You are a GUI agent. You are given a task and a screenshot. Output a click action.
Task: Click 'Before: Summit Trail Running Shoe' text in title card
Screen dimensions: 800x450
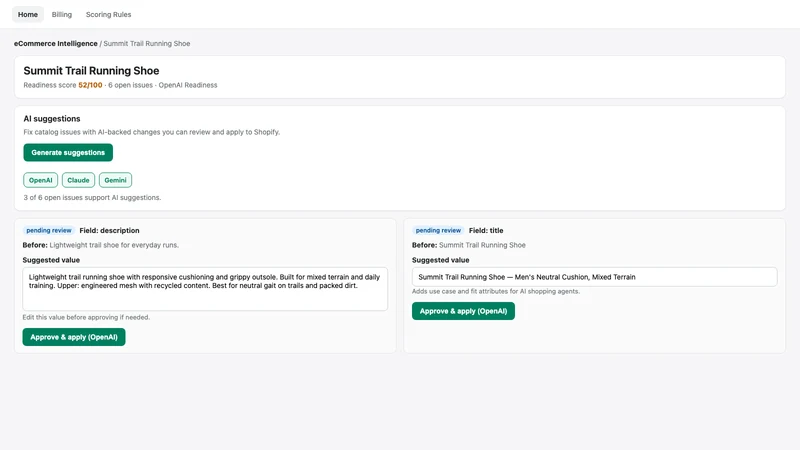coord(469,245)
